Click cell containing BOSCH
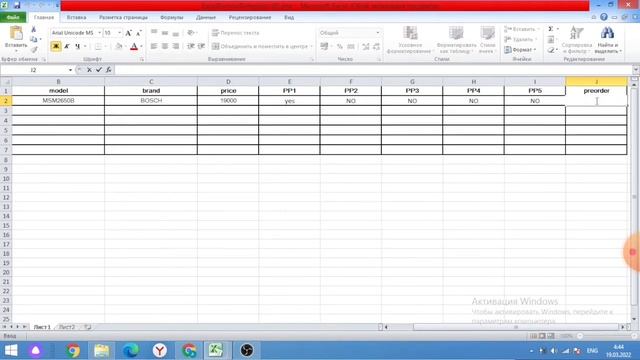Screen dimensions: 640x360 pyautogui.click(x=151, y=100)
